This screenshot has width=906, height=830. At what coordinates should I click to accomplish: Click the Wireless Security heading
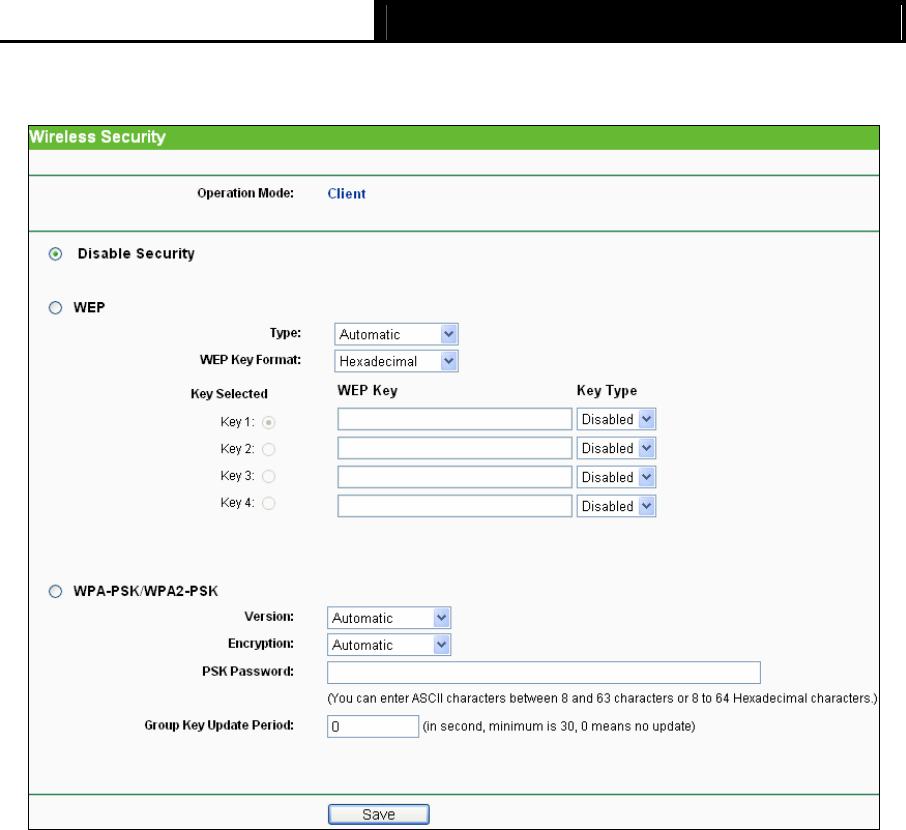tap(98, 137)
